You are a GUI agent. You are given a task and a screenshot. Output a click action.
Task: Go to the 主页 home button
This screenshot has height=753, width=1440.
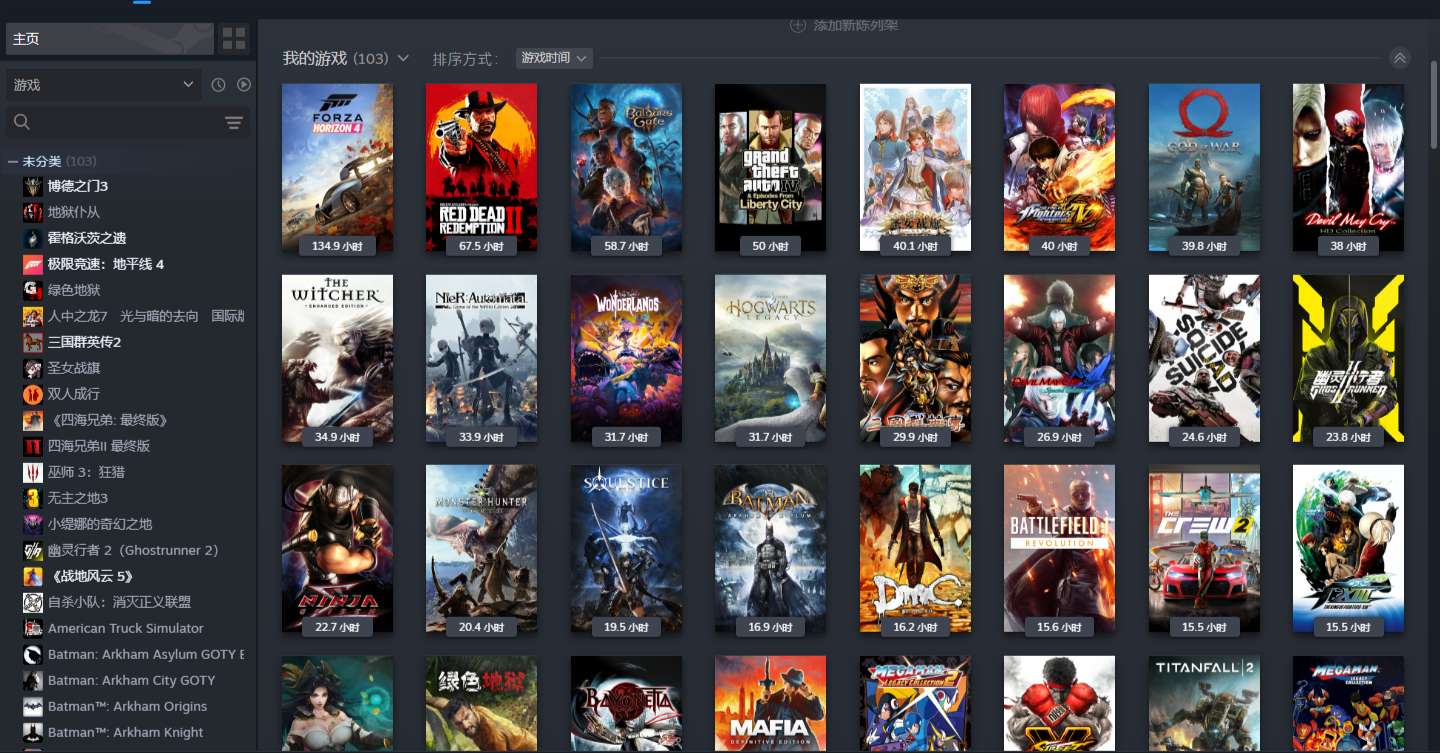[x=109, y=39]
